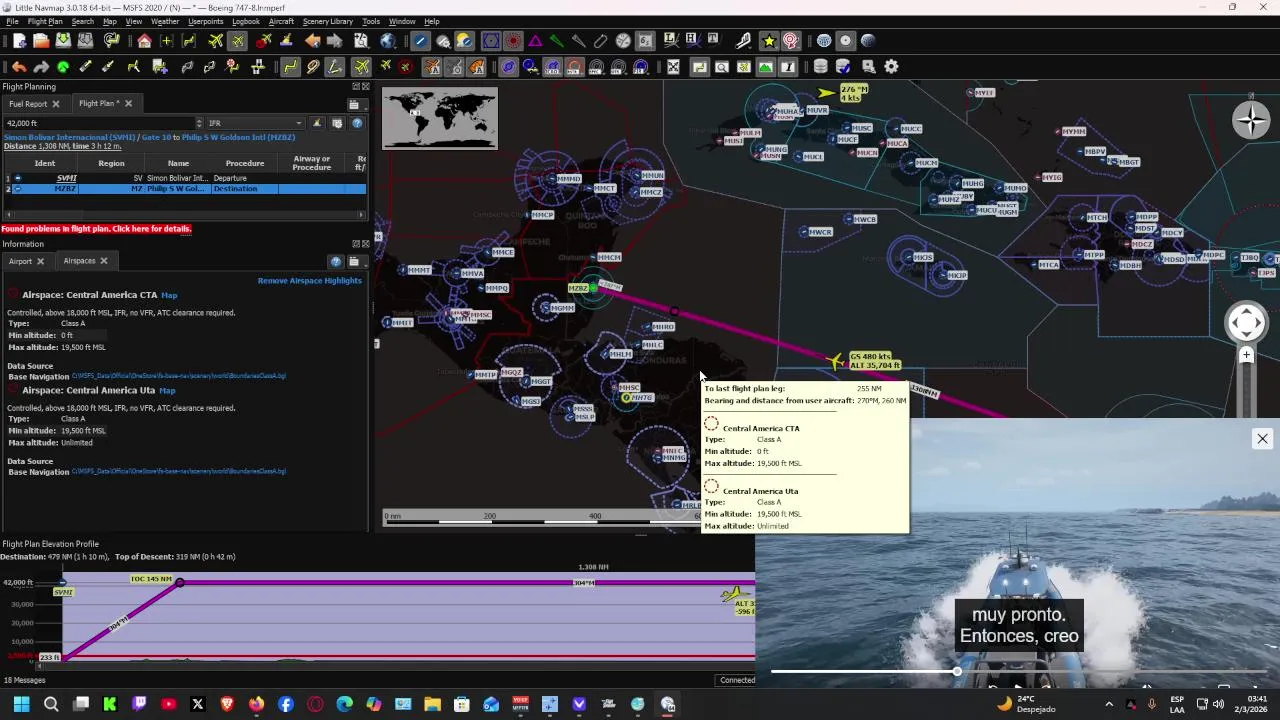
Task: Open the File menu
Action: pos(12,21)
